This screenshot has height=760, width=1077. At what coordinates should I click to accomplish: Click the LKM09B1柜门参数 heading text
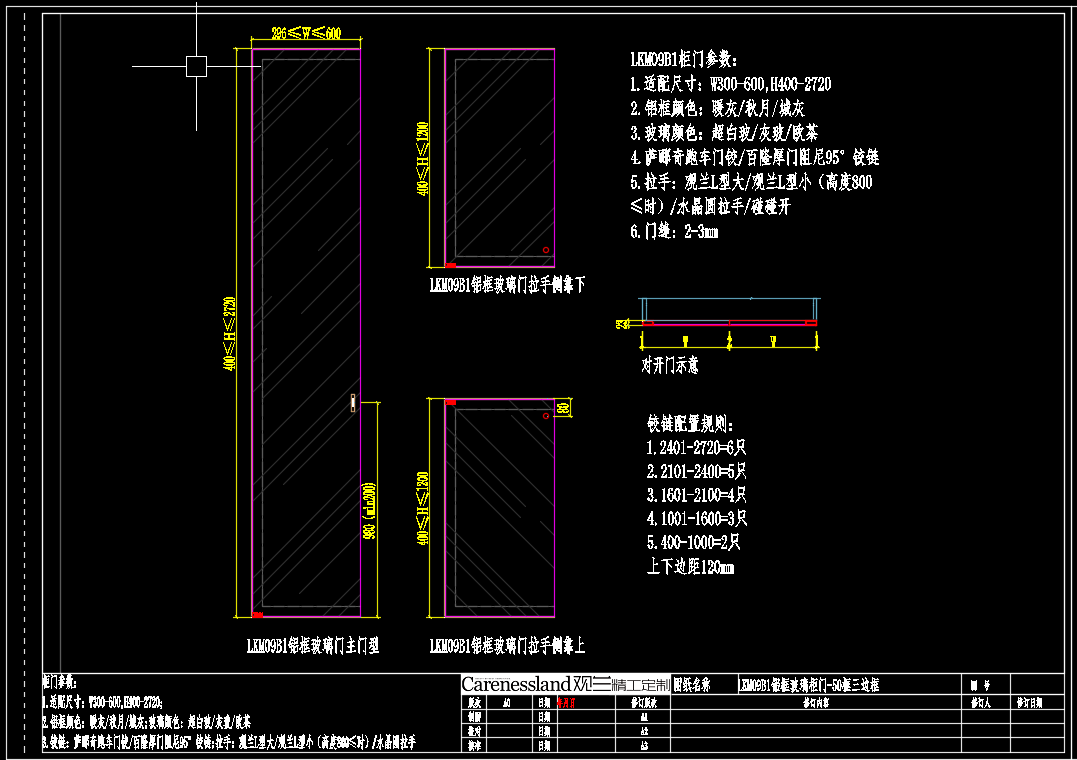click(x=684, y=60)
